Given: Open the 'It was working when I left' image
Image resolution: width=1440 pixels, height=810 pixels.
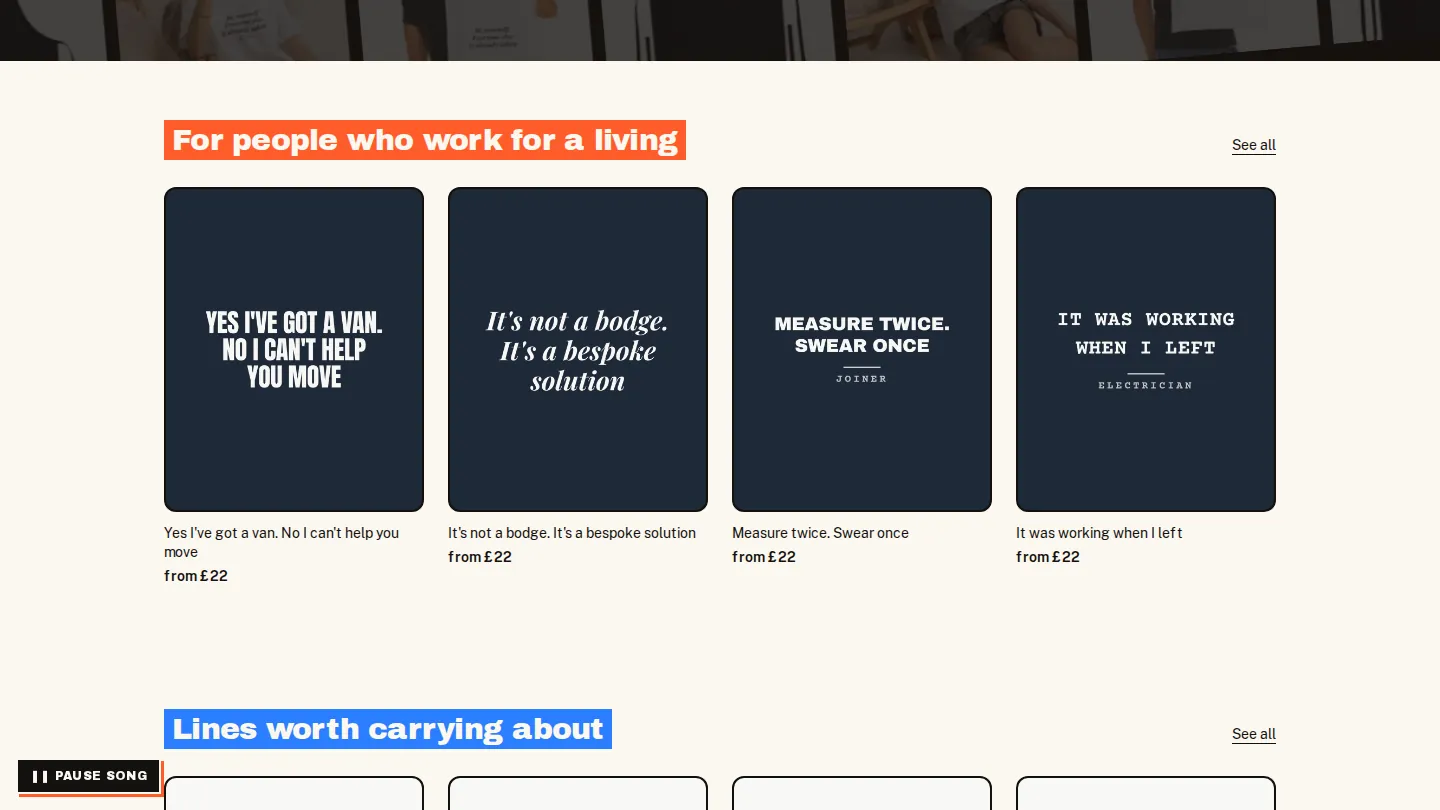Looking at the screenshot, I should pos(1146,349).
